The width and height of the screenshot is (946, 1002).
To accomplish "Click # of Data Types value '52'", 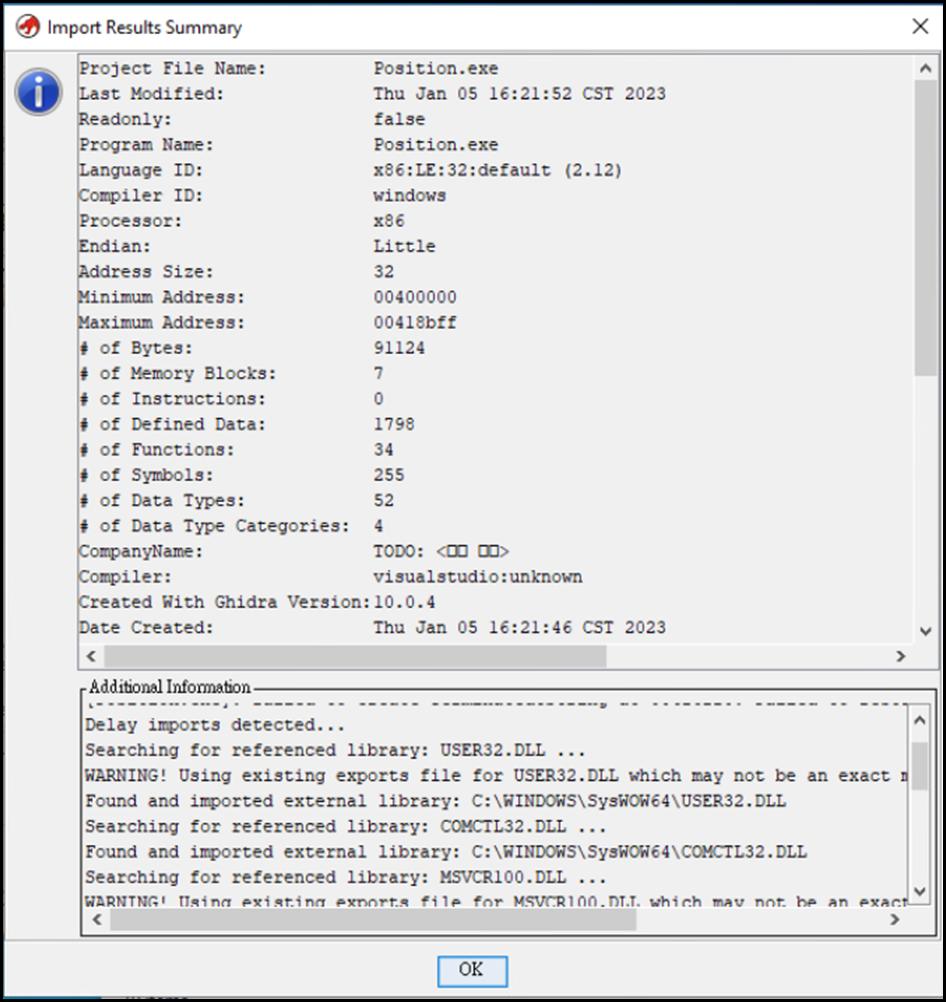I will click(384, 500).
